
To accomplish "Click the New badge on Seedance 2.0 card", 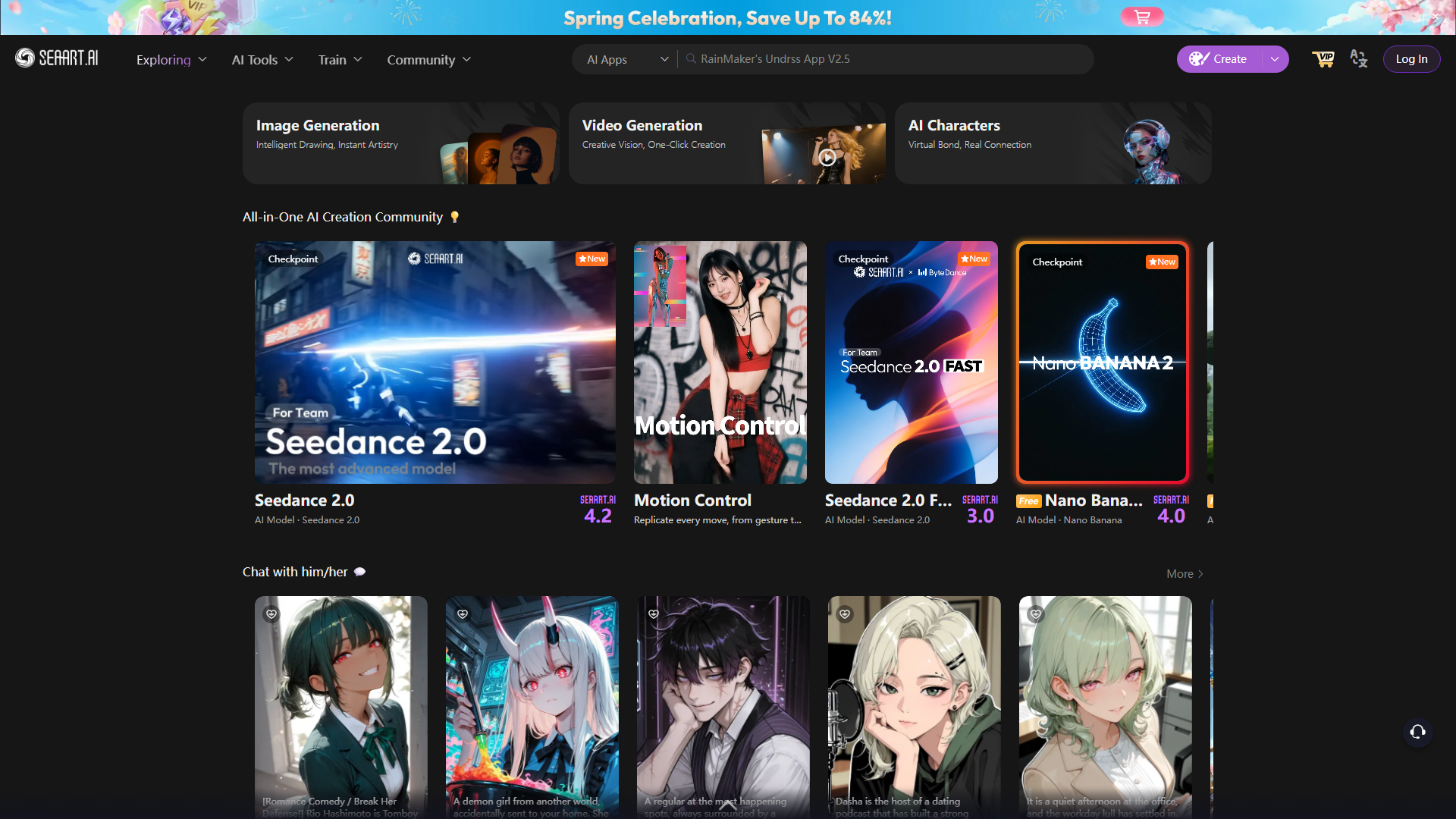I will (591, 259).
